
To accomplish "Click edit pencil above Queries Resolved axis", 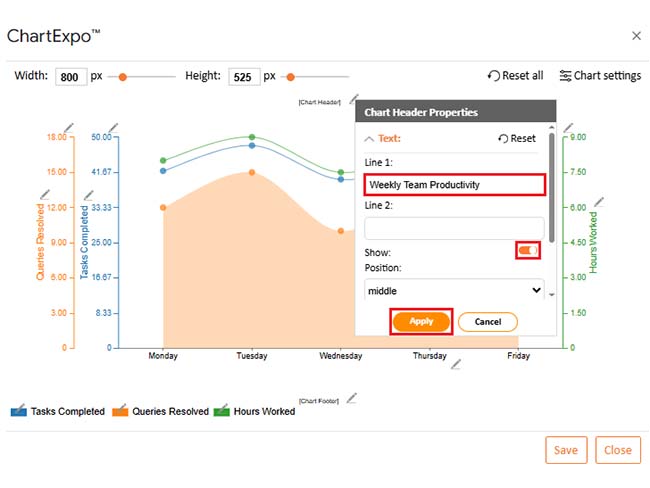I will [68, 126].
